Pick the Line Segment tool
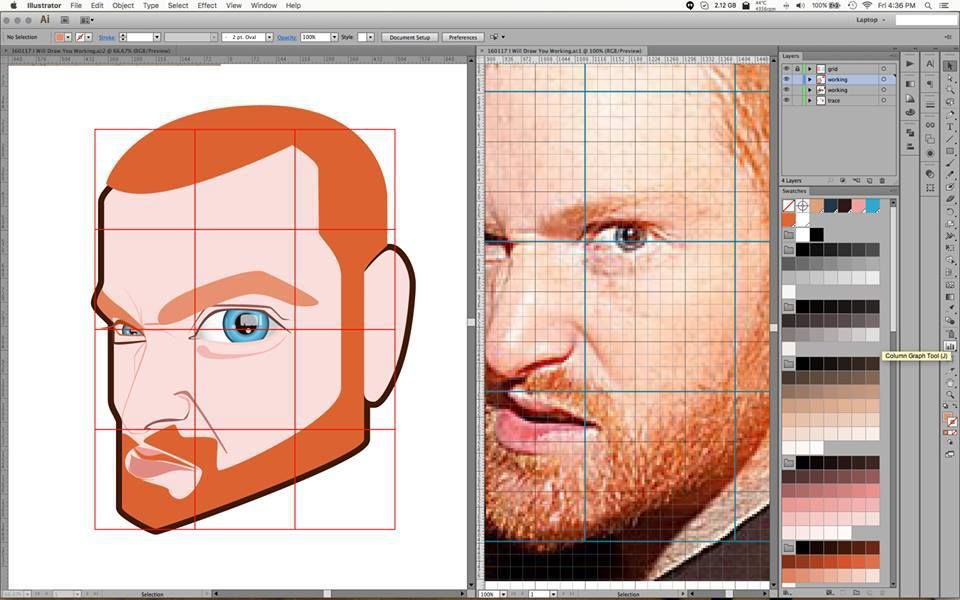The height and width of the screenshot is (600, 960). tap(950, 139)
